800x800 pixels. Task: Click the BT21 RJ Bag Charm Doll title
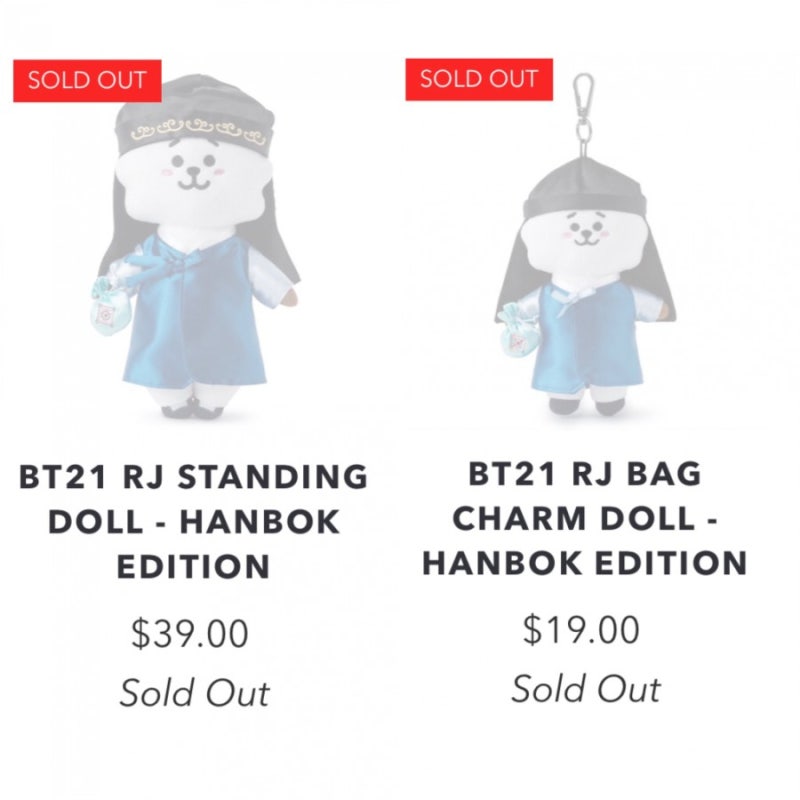coord(585,518)
